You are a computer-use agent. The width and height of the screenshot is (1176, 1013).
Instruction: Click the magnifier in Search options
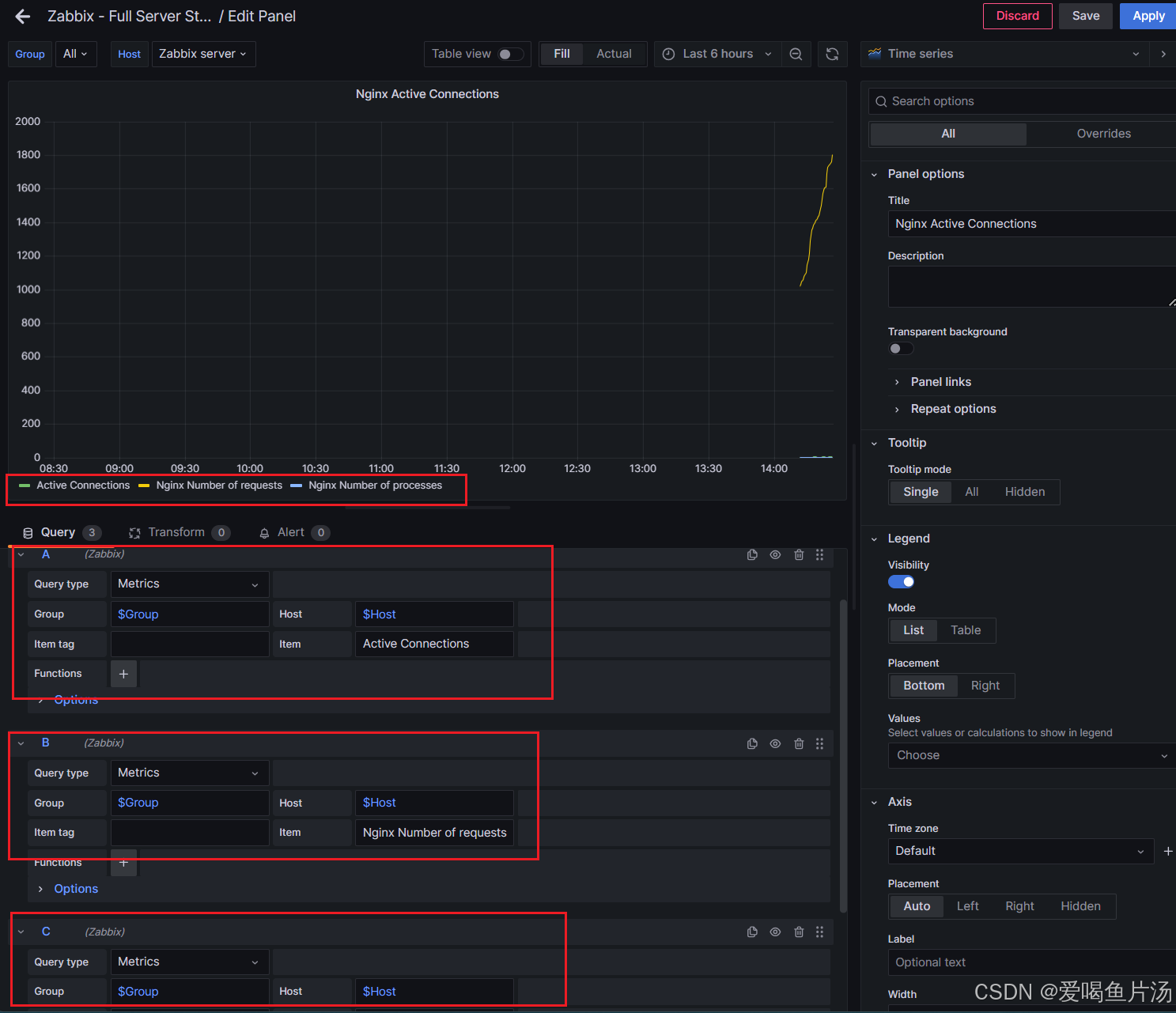[881, 101]
